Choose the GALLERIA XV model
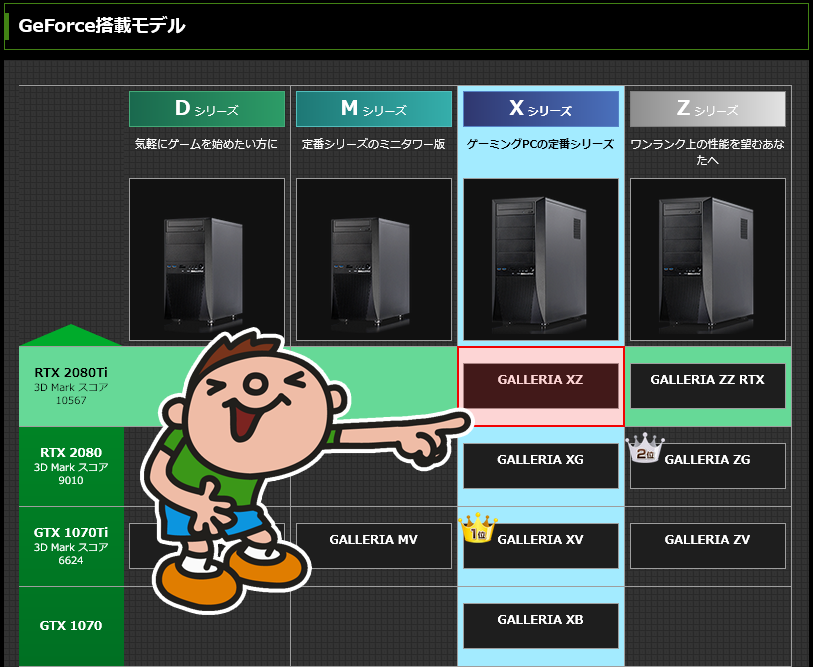This screenshot has height=667, width=813. 540,546
